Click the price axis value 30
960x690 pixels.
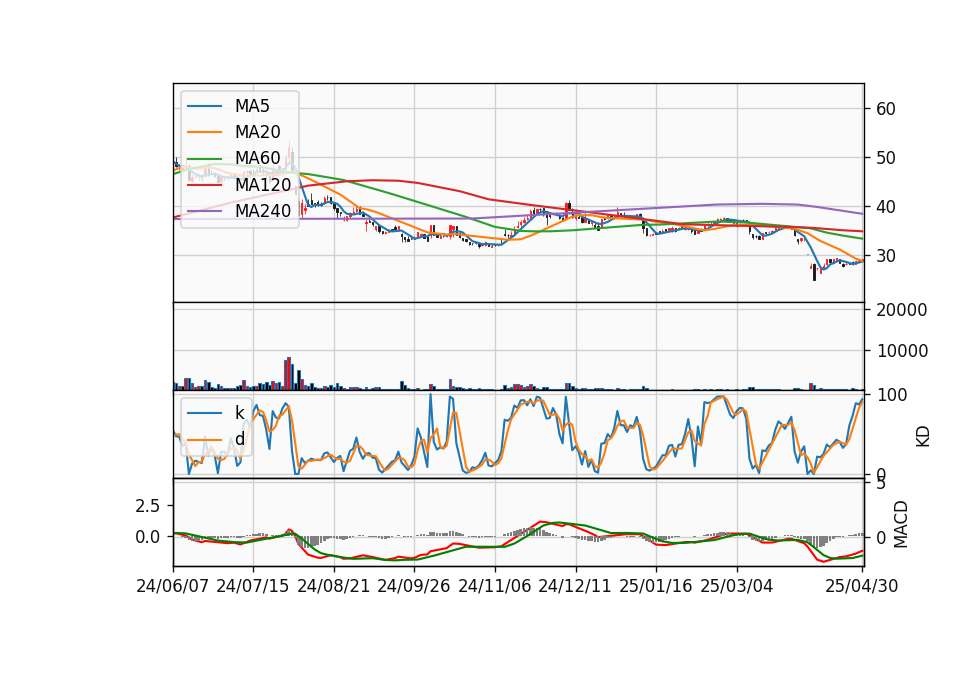[886, 256]
